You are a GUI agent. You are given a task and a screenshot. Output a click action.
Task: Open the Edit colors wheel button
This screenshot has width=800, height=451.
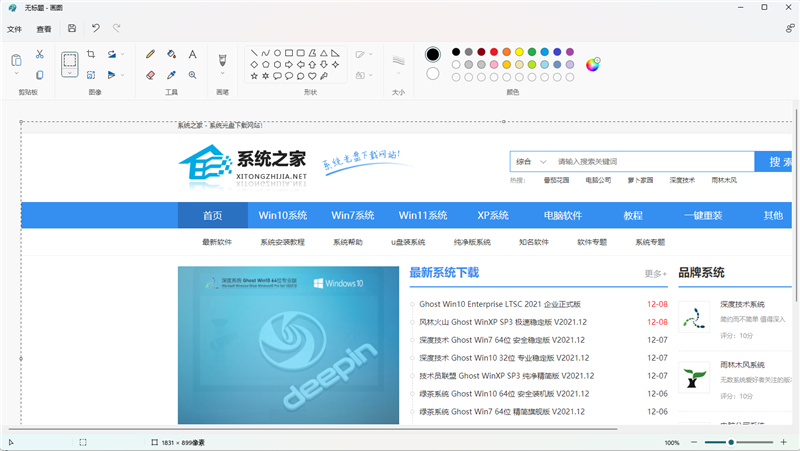593,63
